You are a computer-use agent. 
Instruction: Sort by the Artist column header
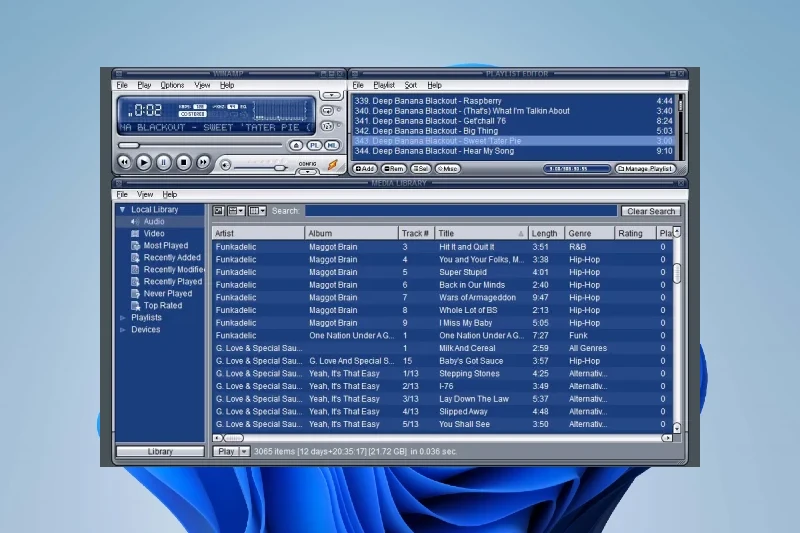[258, 233]
